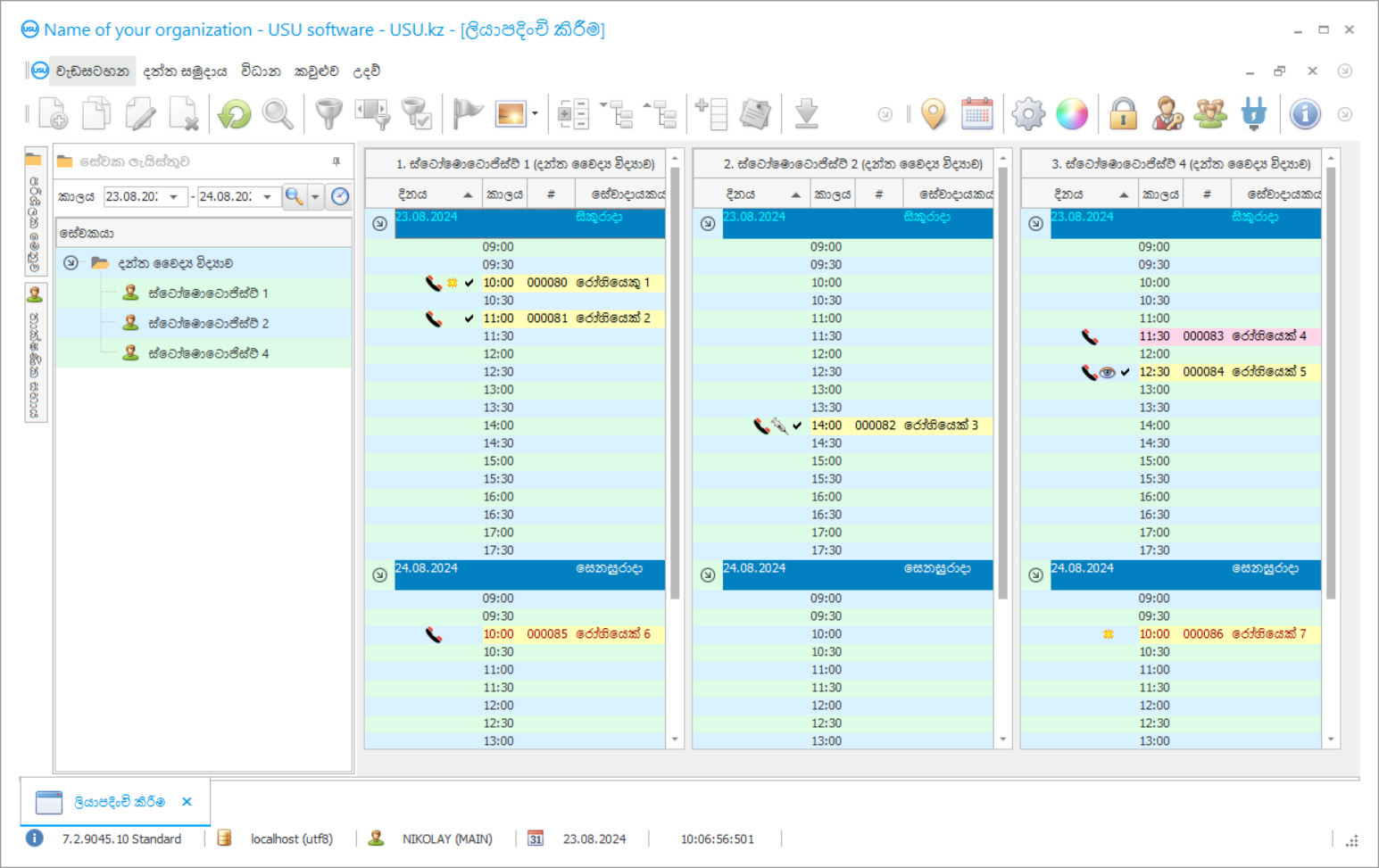Viewport: 1379px width, 868px height.
Task: Click the map location pin icon
Action: click(x=934, y=114)
